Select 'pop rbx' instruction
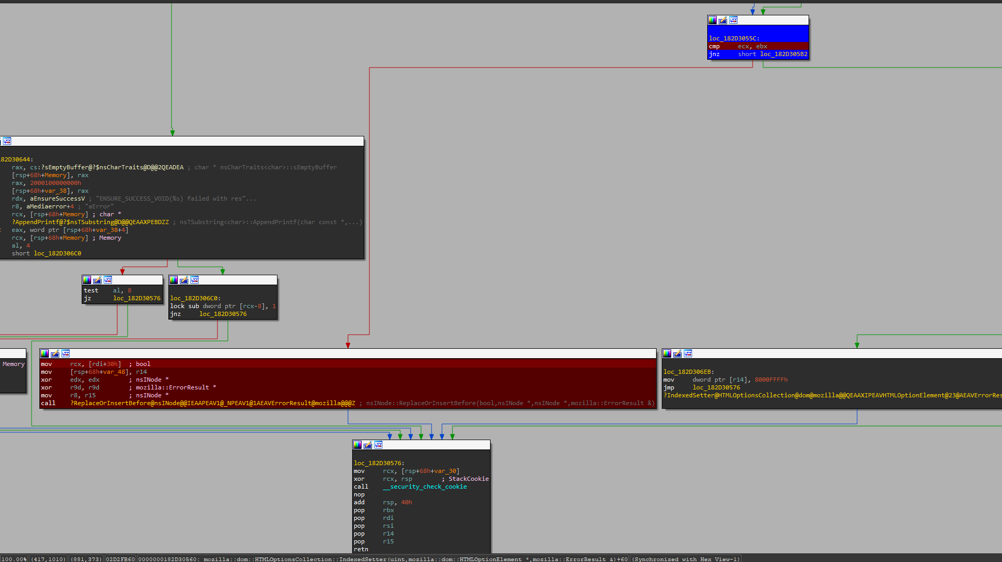Viewport: 1002px width, 562px height. coord(374,511)
